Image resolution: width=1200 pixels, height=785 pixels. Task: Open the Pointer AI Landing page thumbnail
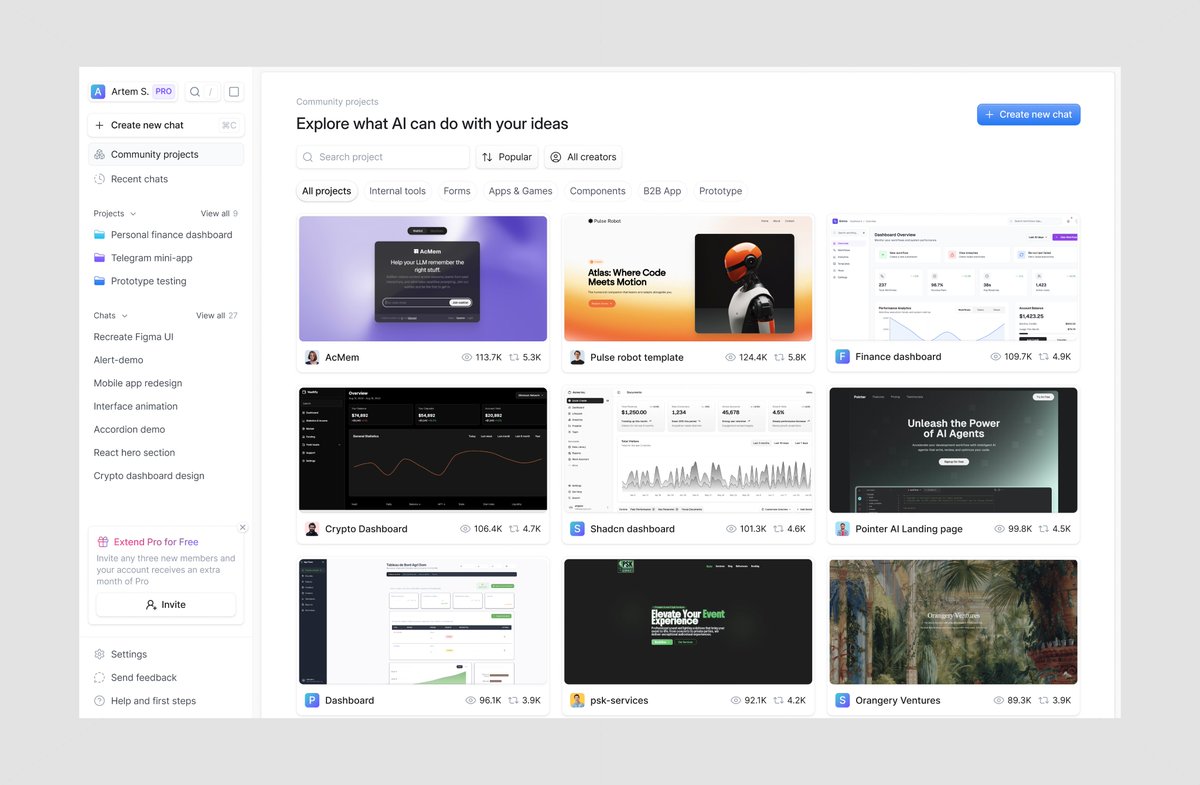click(953, 450)
